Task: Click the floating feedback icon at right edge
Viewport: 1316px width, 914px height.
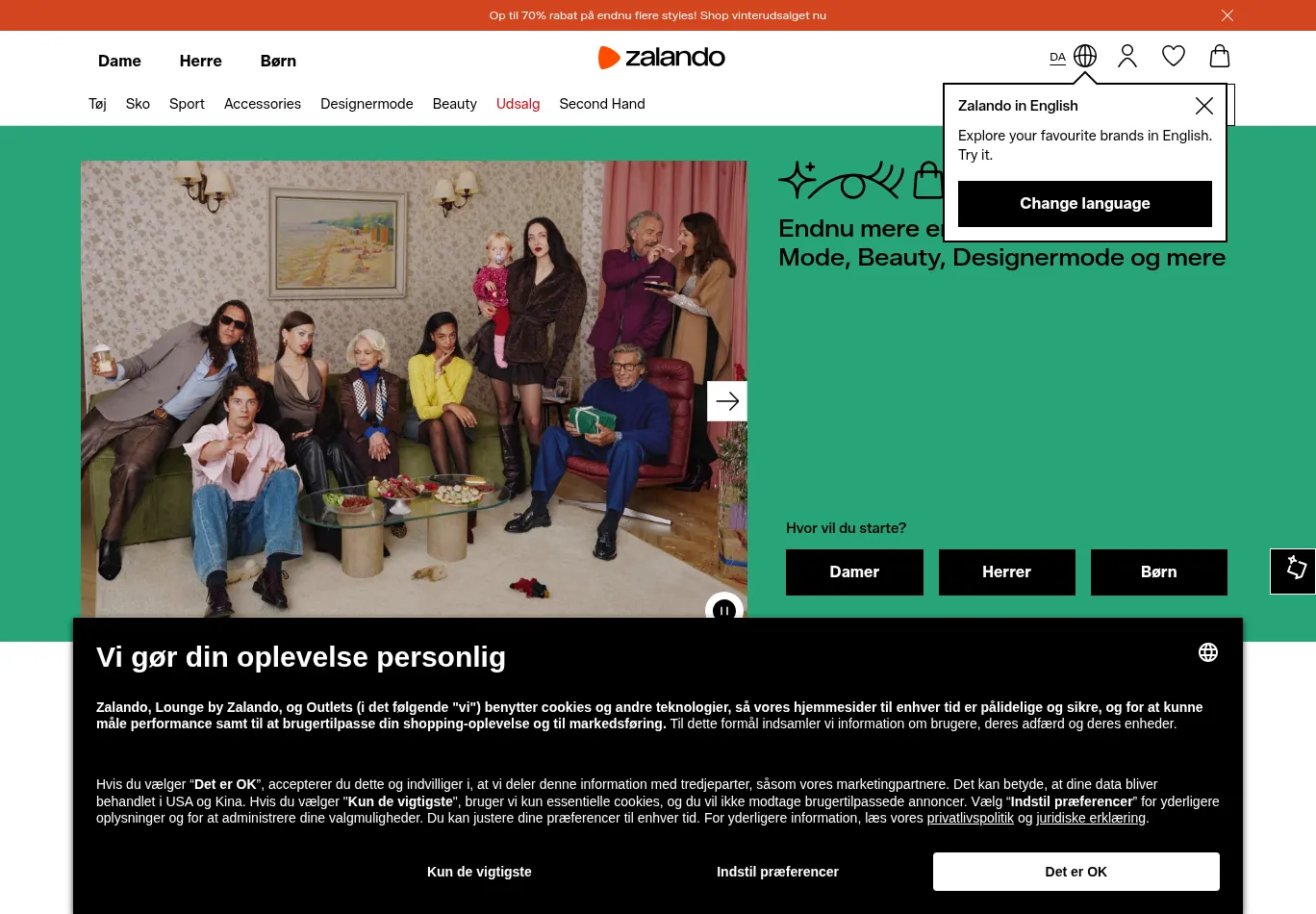Action: coord(1295,571)
